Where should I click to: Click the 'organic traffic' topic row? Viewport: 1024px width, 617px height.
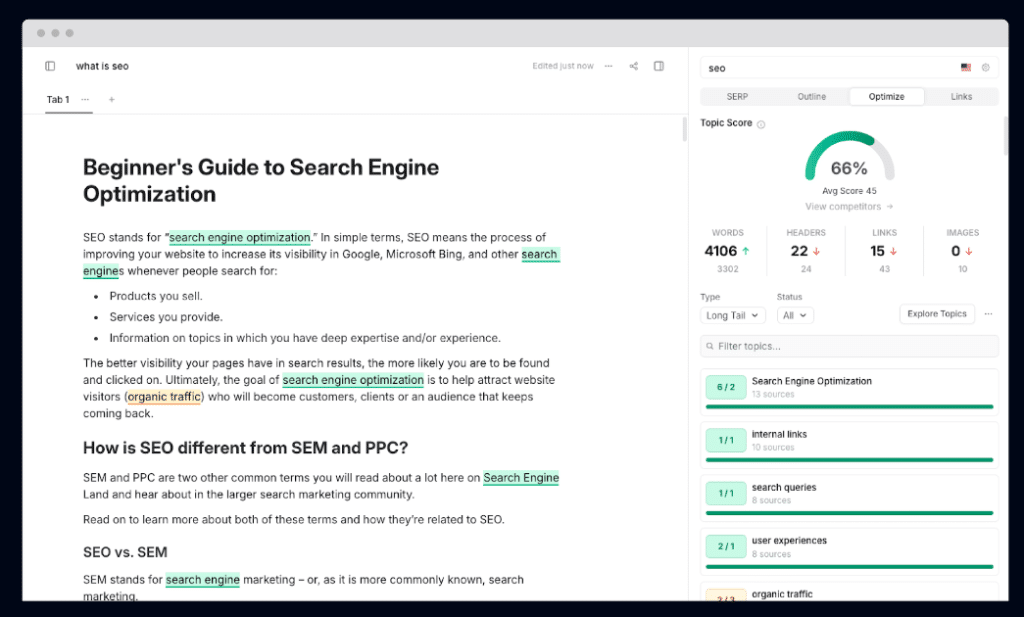pyautogui.click(x=849, y=593)
